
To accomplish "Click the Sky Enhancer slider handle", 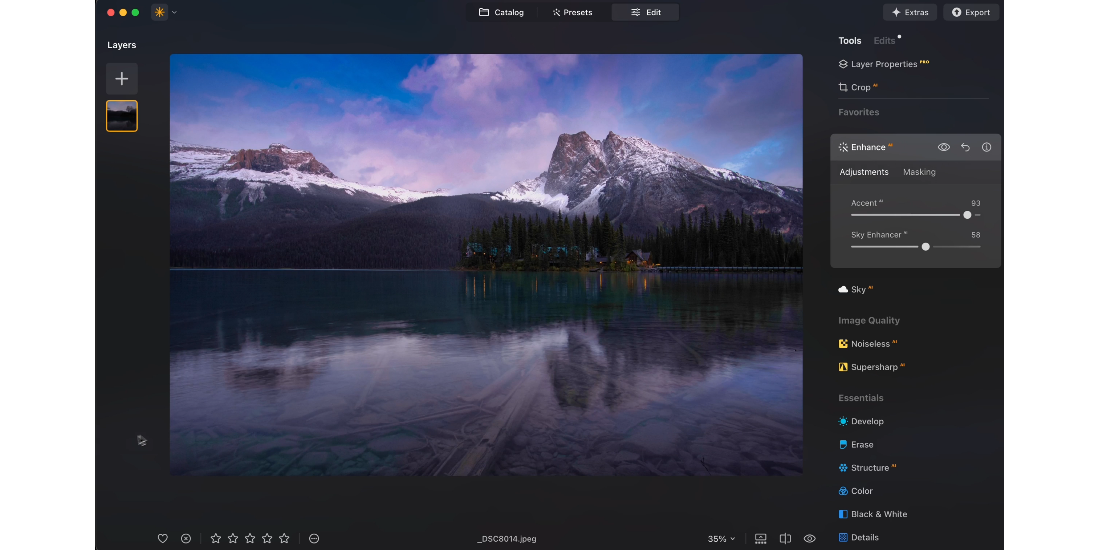I will coord(926,246).
